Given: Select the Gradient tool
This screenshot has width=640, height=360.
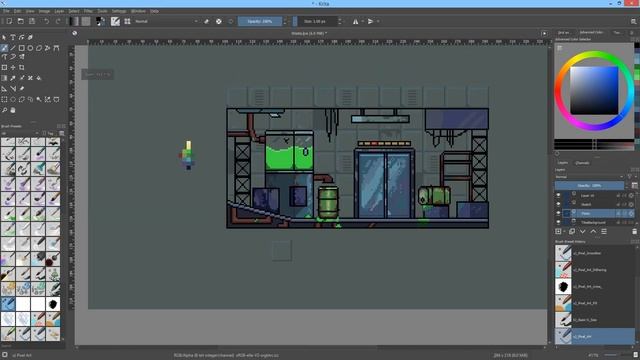Looking at the screenshot, I should tap(4, 78).
